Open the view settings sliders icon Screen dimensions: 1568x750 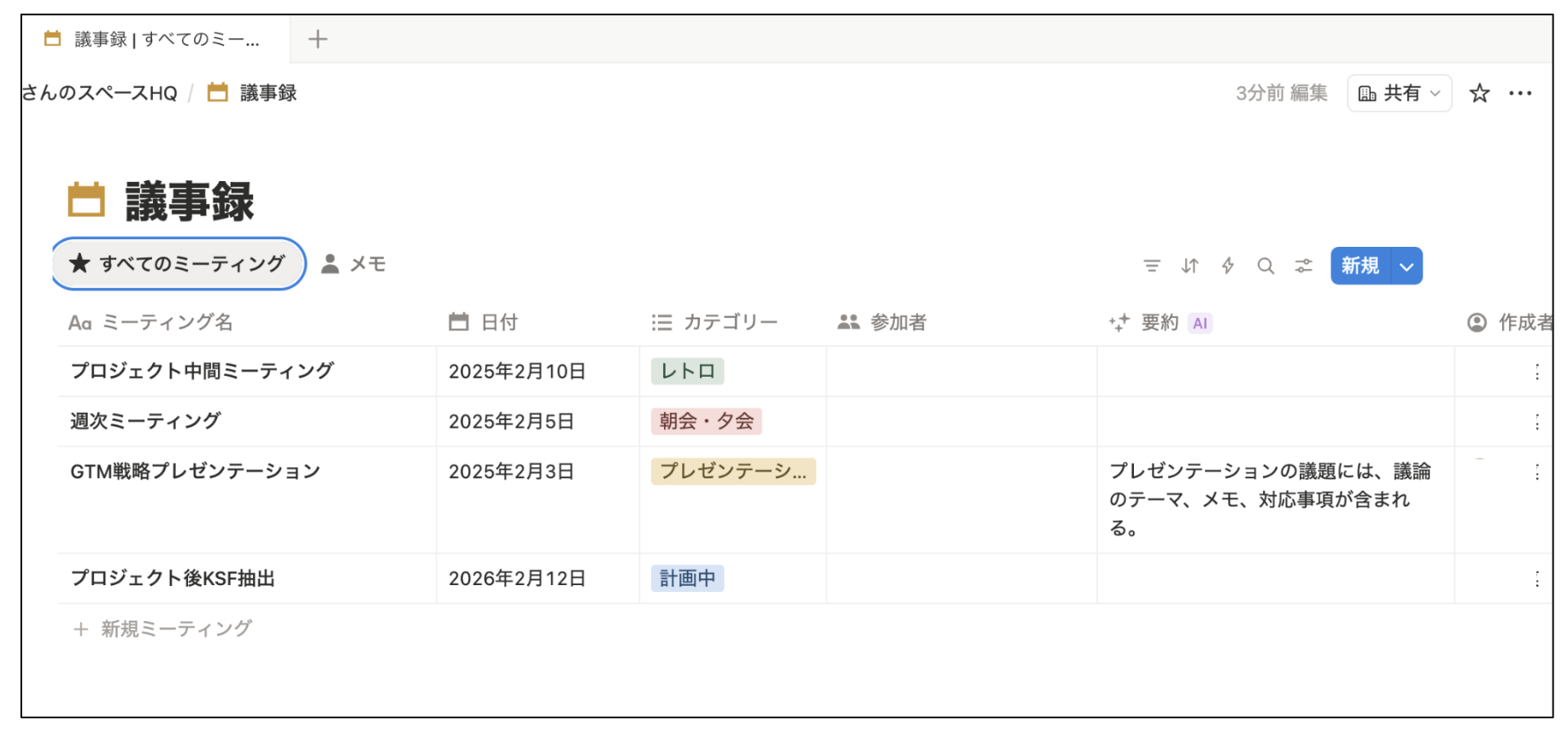point(1303,266)
